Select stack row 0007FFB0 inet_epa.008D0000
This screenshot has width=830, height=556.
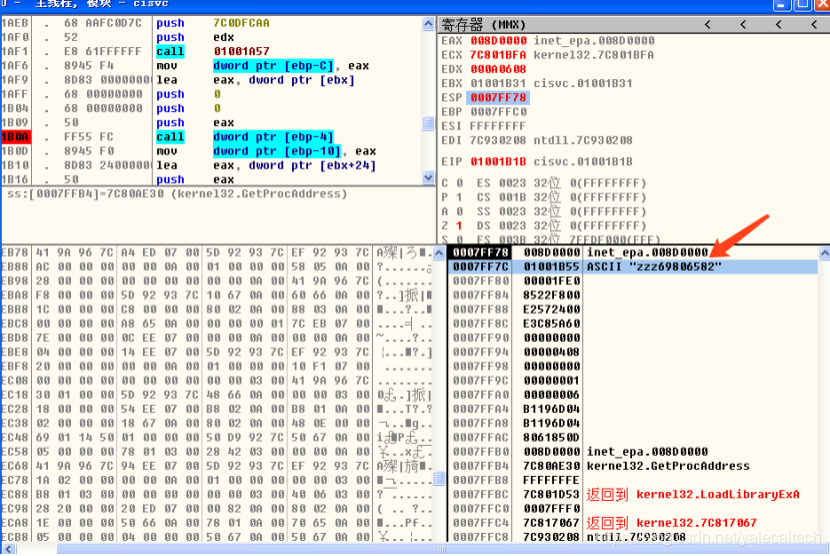[633, 452]
